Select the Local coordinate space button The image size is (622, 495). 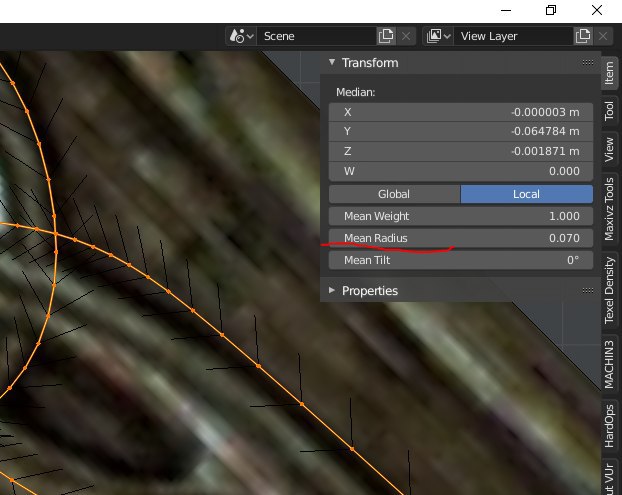coord(526,194)
